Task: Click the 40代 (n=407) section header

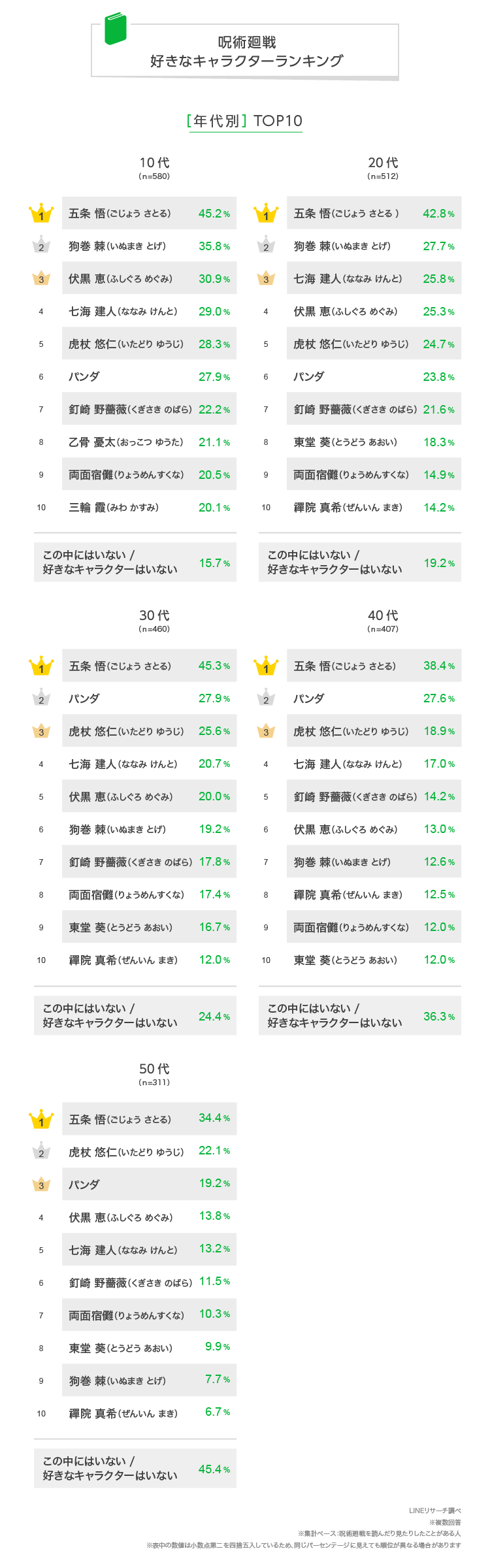Action: (383, 621)
